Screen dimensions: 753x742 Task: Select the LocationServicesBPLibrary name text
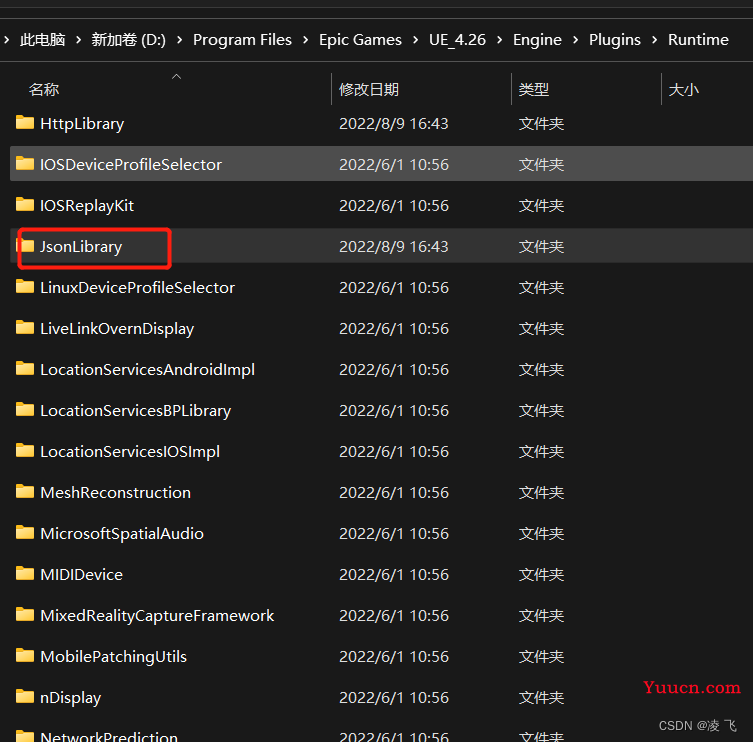pos(135,411)
